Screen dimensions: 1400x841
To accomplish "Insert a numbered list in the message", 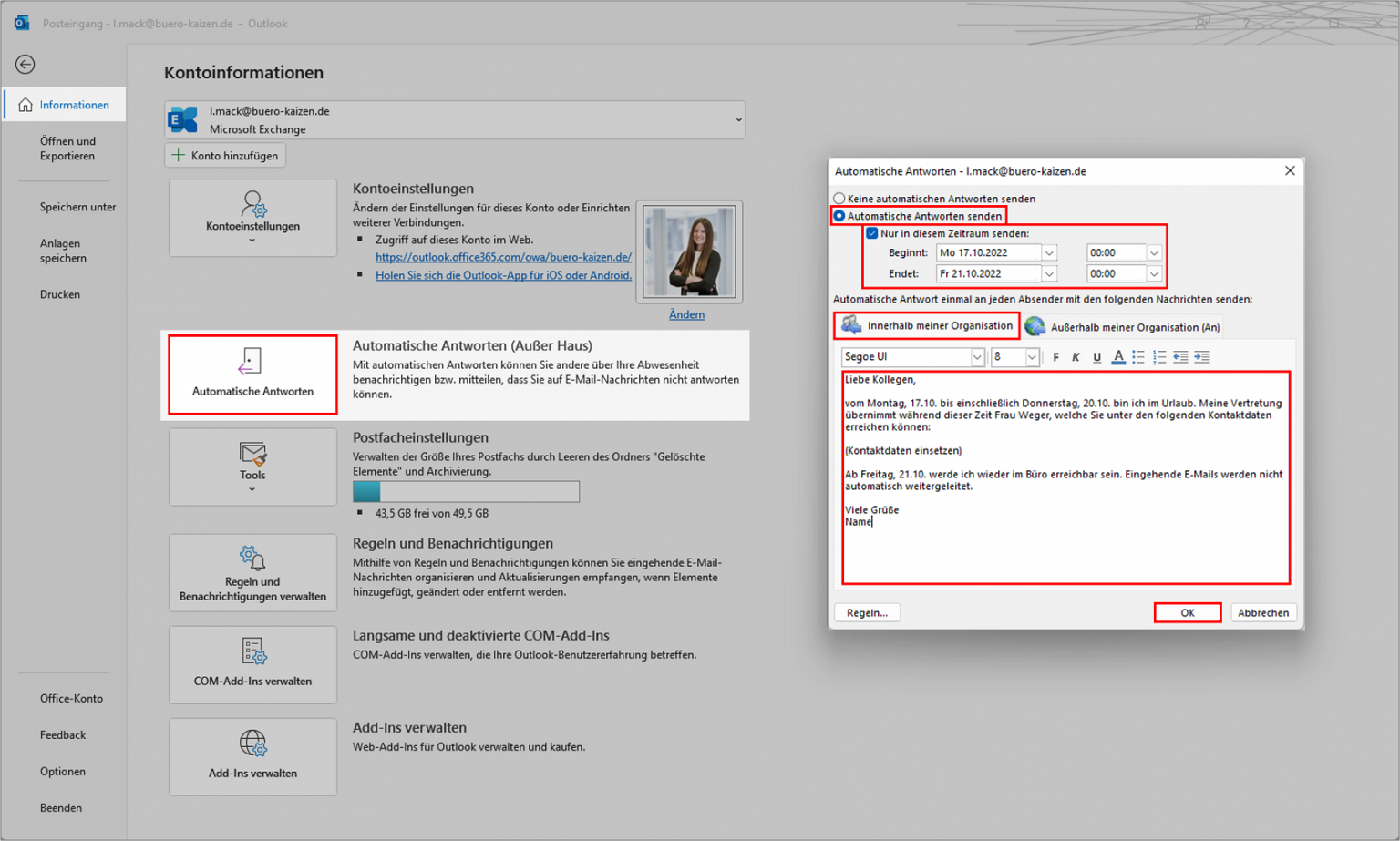I will click(x=1159, y=357).
